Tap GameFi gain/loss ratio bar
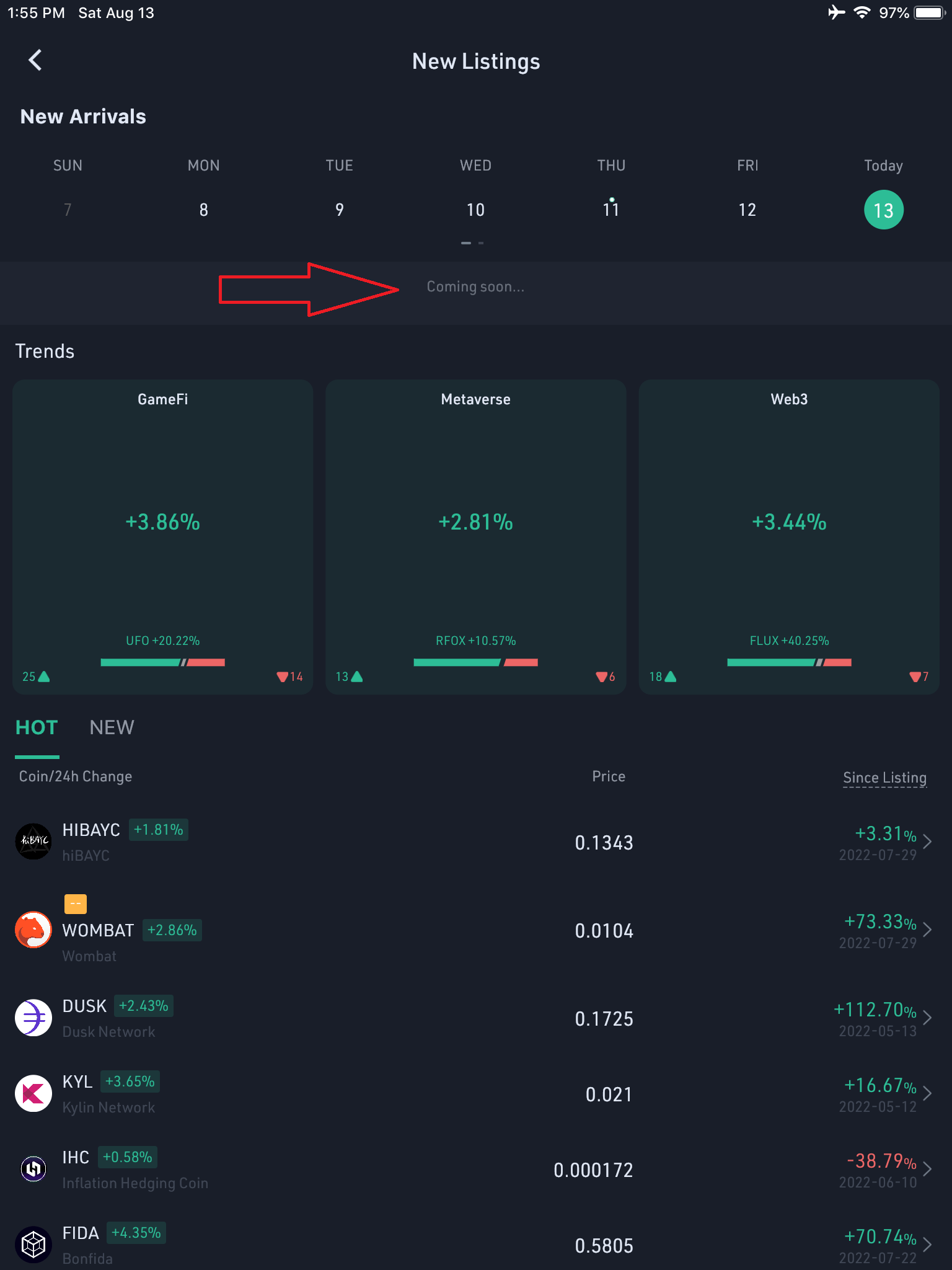The image size is (952, 1270). [x=163, y=662]
